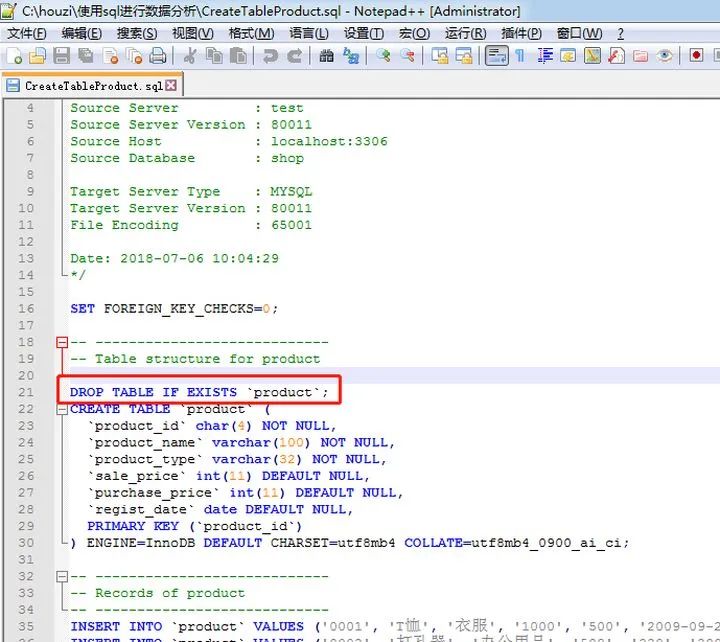Screen dimensions: 720x642
Task: Toggle file monitoring eye icon
Action: (664, 56)
